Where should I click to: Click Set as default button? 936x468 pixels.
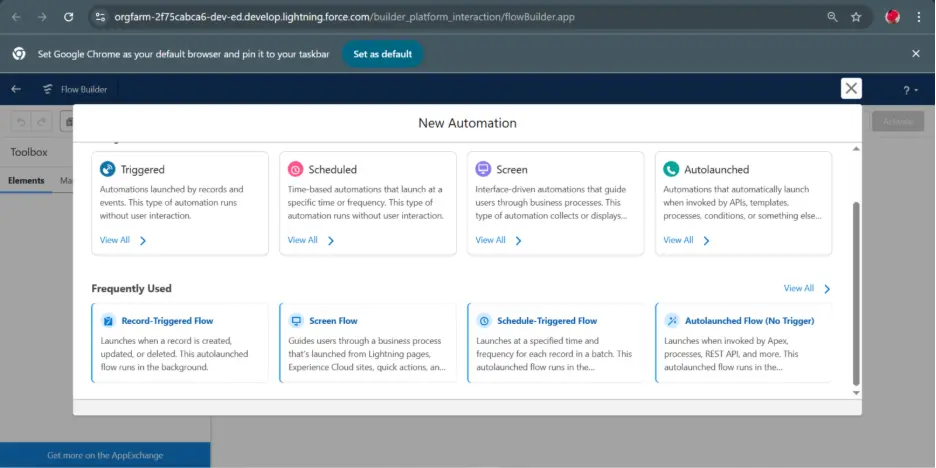382,54
